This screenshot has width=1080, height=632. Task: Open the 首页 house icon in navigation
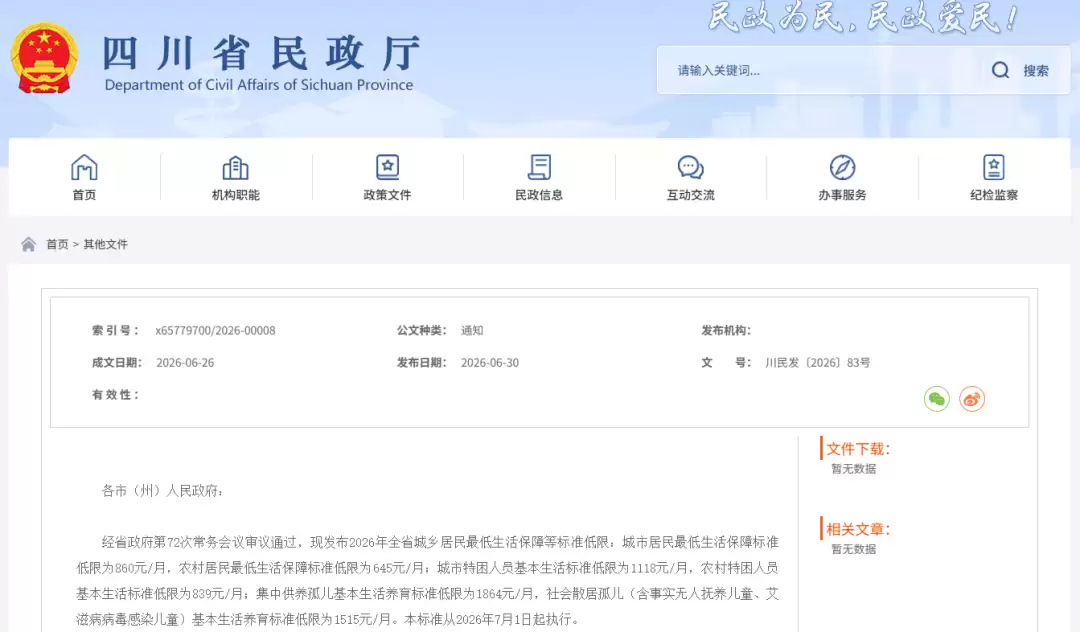(84, 167)
